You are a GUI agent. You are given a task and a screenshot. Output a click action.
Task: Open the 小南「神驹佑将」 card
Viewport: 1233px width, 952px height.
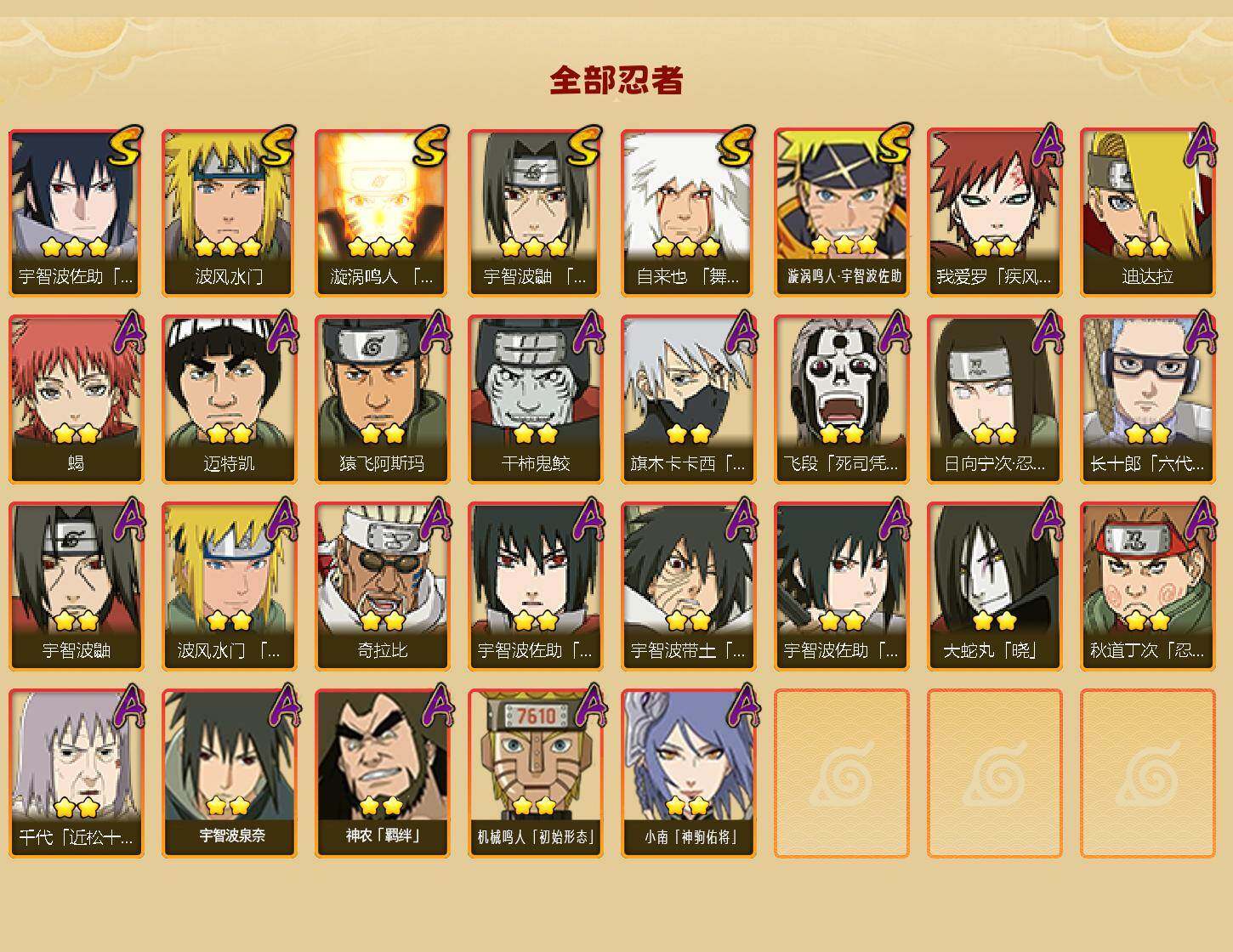coord(688,773)
